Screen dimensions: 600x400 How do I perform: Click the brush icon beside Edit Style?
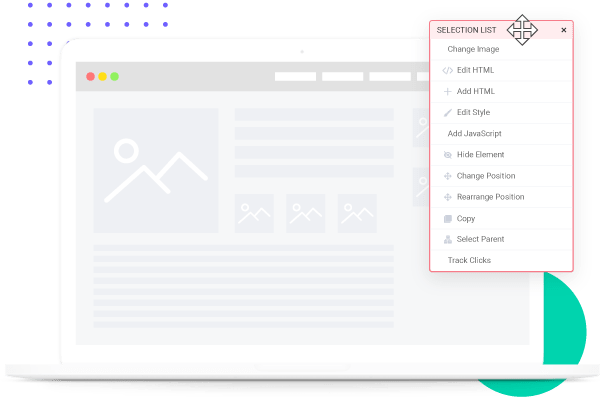447,113
